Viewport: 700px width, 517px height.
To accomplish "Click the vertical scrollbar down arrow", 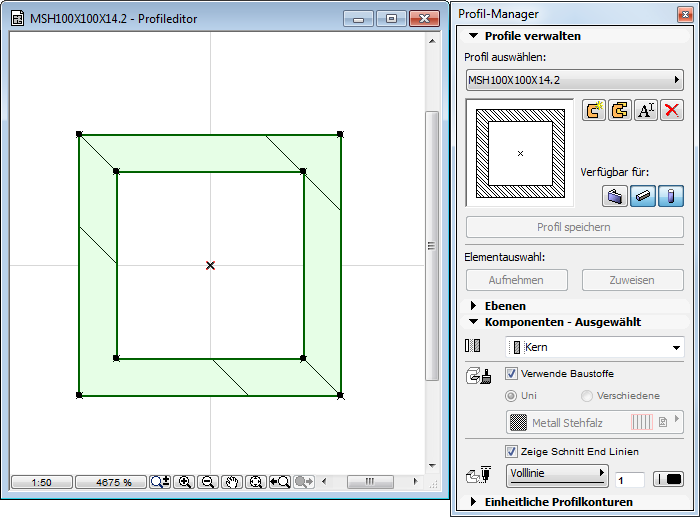I will (432, 466).
